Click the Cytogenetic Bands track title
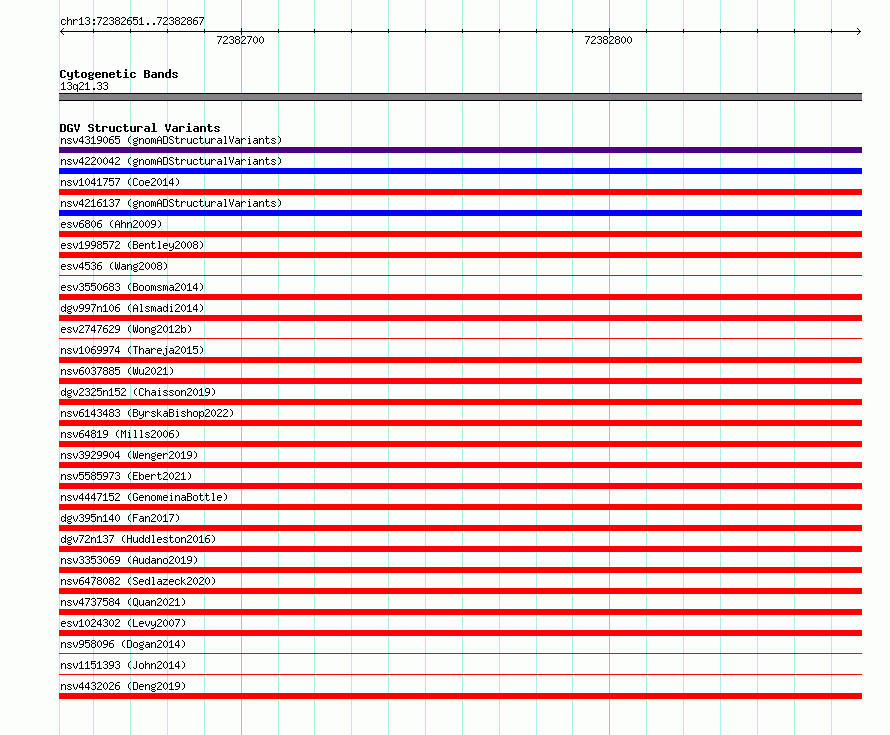890x735 pixels. 119,74
